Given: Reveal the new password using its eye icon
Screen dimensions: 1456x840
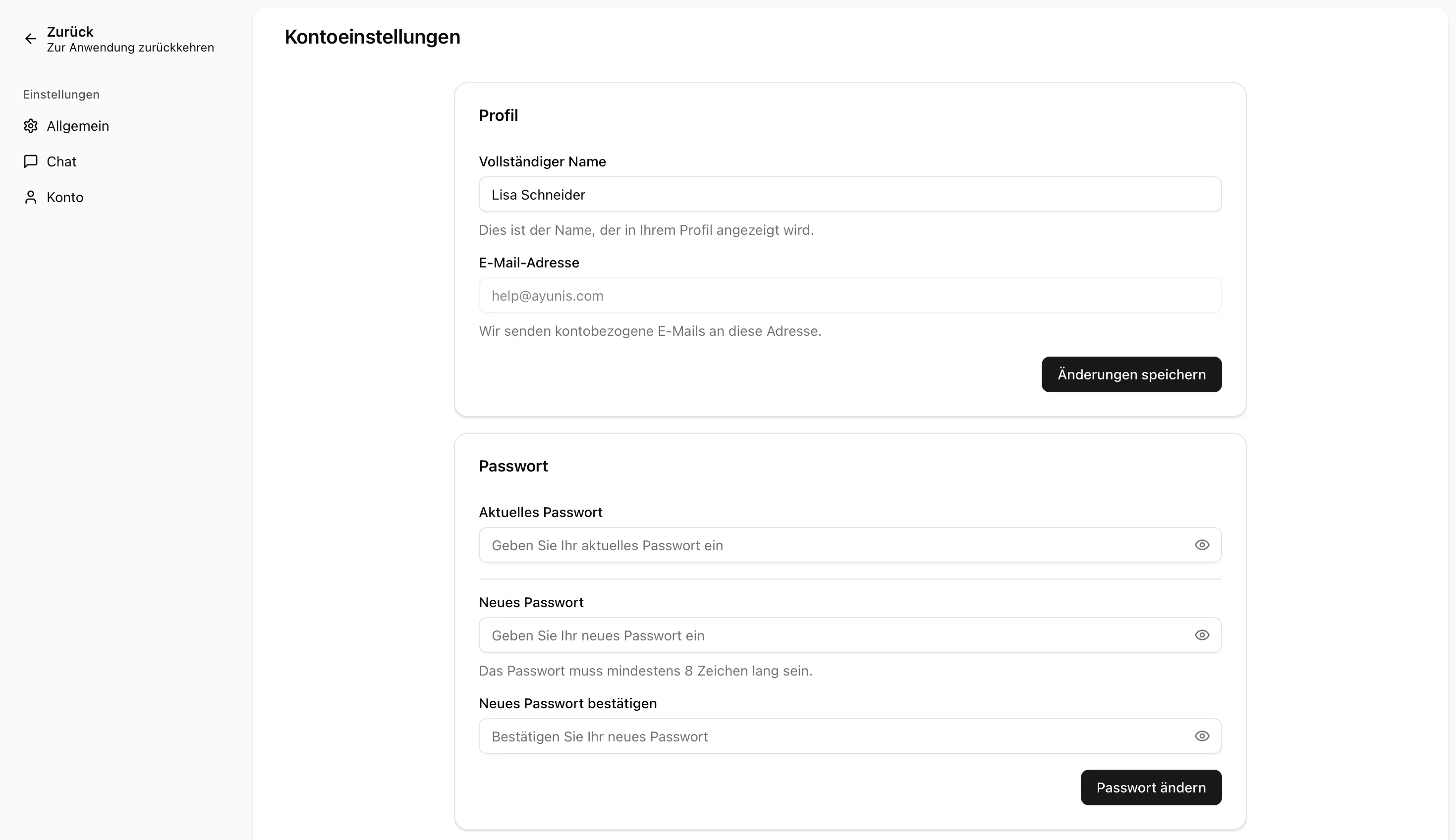Looking at the screenshot, I should 1201,634.
